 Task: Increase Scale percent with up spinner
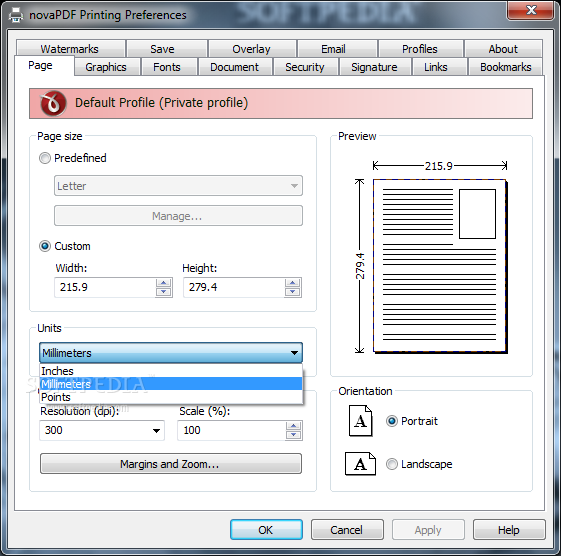(x=294, y=426)
